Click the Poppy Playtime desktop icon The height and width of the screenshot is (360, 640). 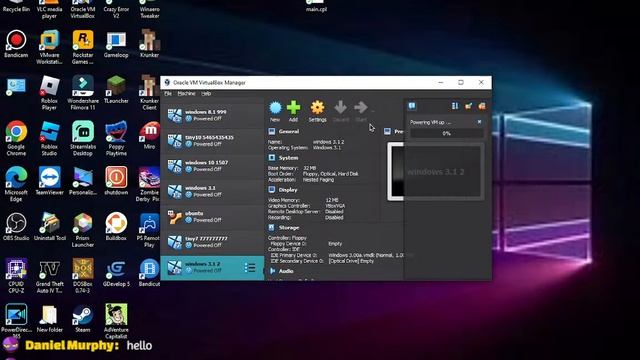pyautogui.click(x=116, y=139)
